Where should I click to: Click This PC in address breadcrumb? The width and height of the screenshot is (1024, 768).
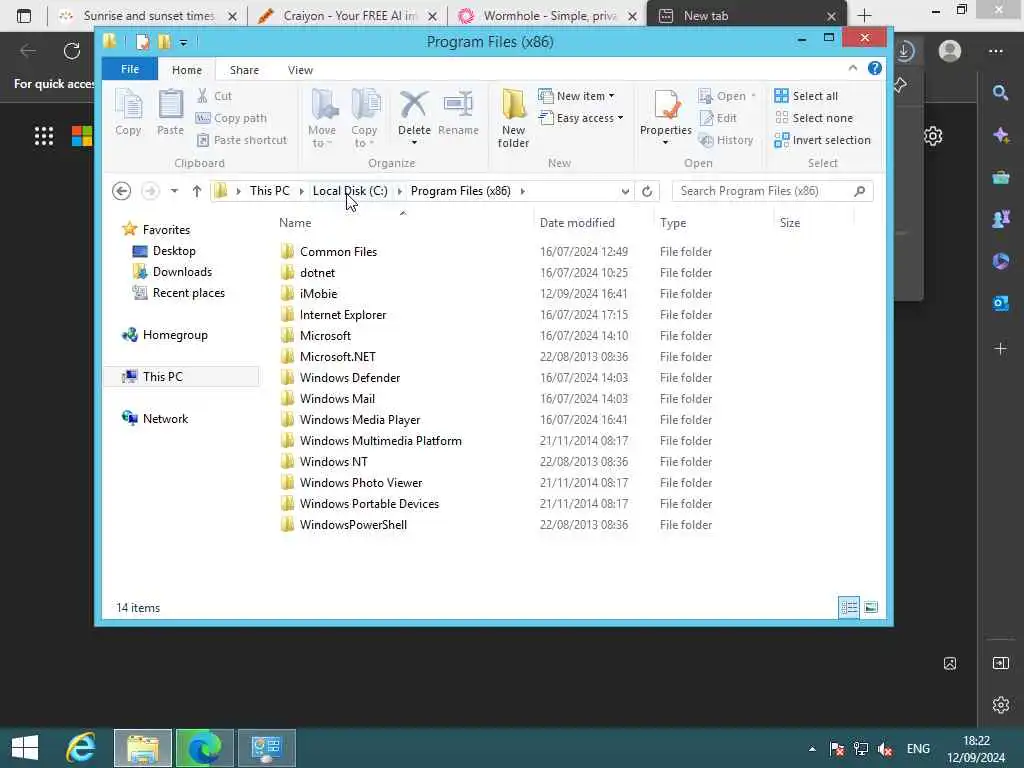pyautogui.click(x=269, y=191)
